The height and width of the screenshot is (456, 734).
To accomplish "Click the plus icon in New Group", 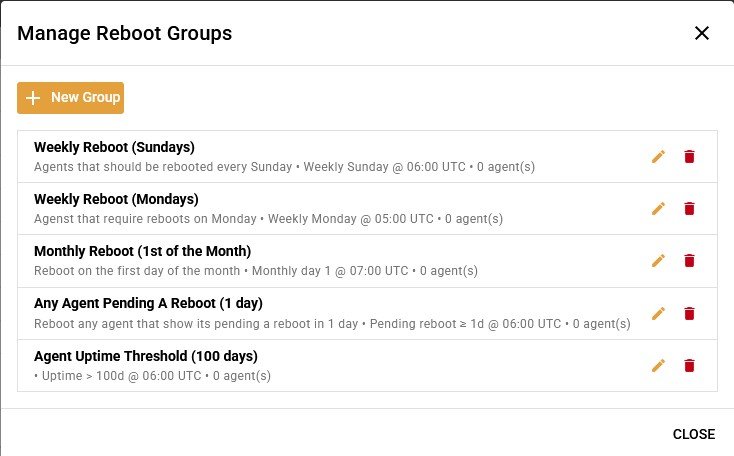I will click(33, 98).
